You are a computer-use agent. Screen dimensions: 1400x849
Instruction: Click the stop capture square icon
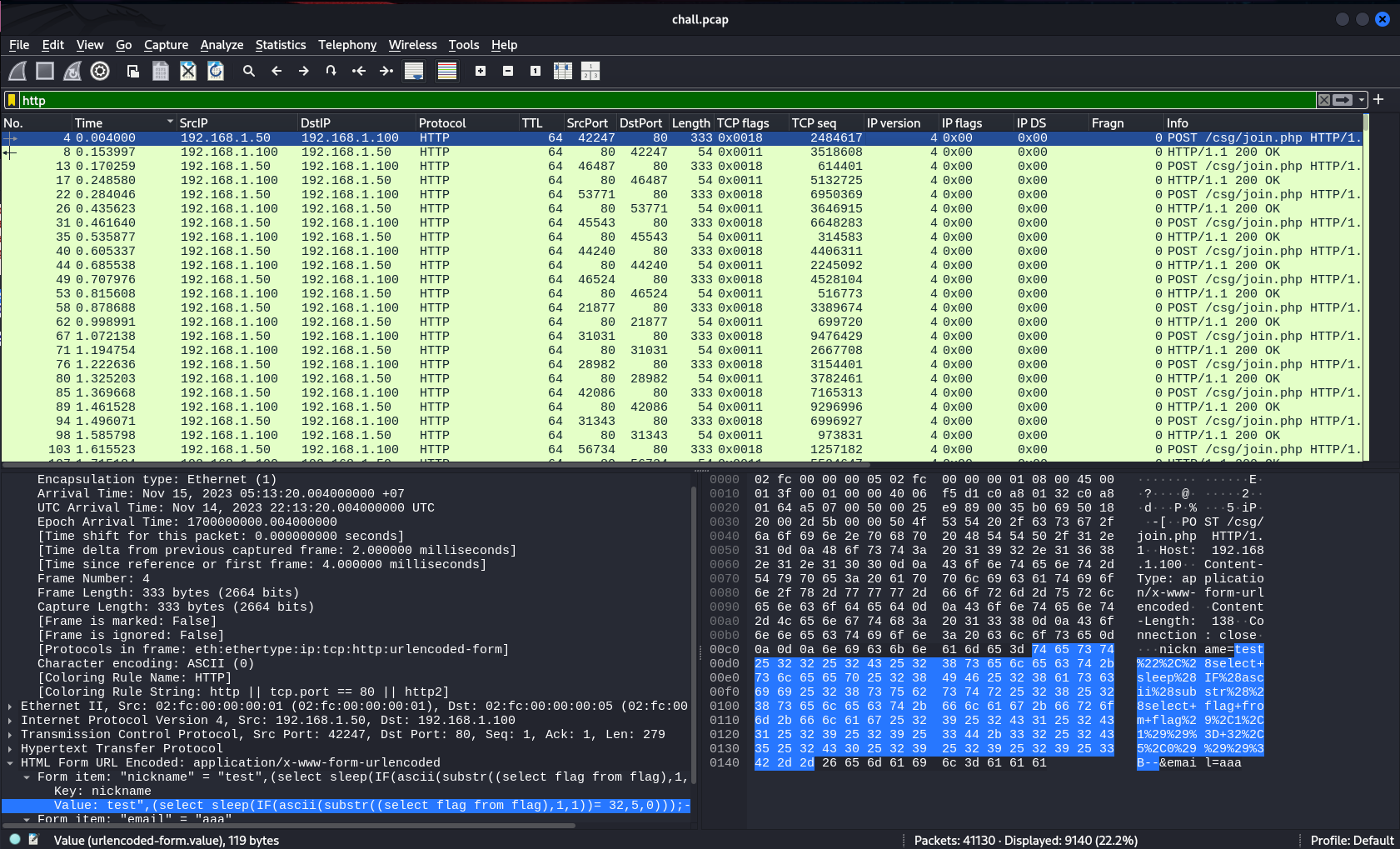tap(45, 71)
